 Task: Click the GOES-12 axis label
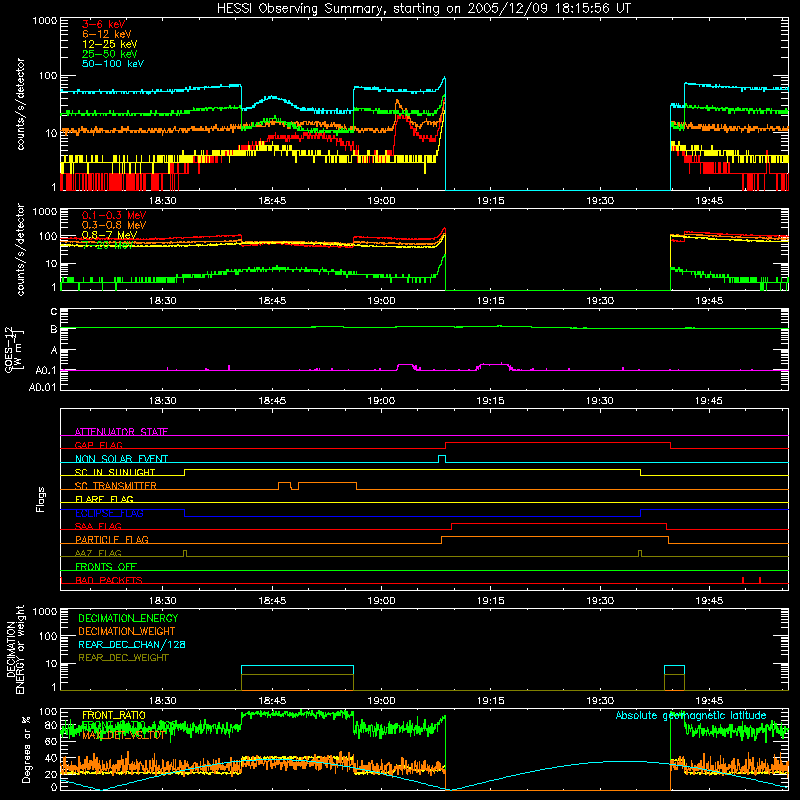(15, 349)
